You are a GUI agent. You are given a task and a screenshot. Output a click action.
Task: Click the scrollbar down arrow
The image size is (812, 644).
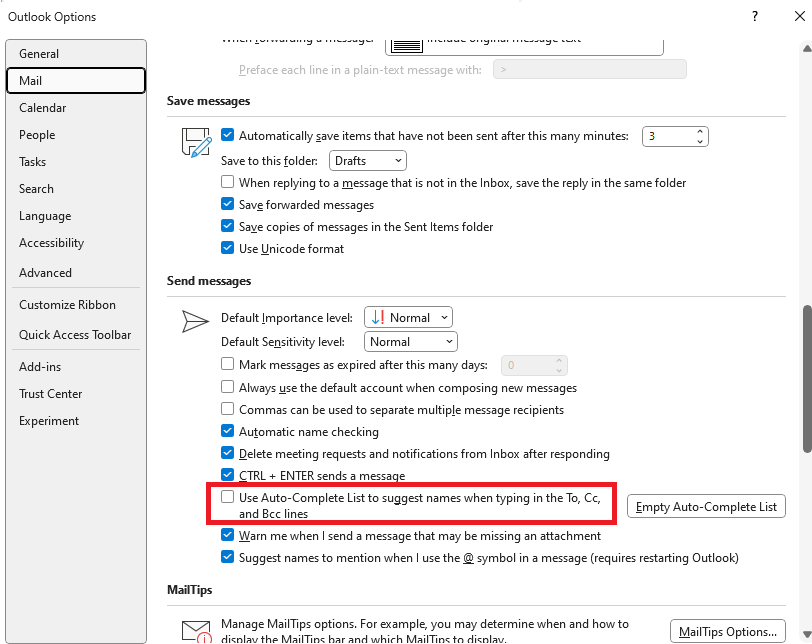coord(807,634)
